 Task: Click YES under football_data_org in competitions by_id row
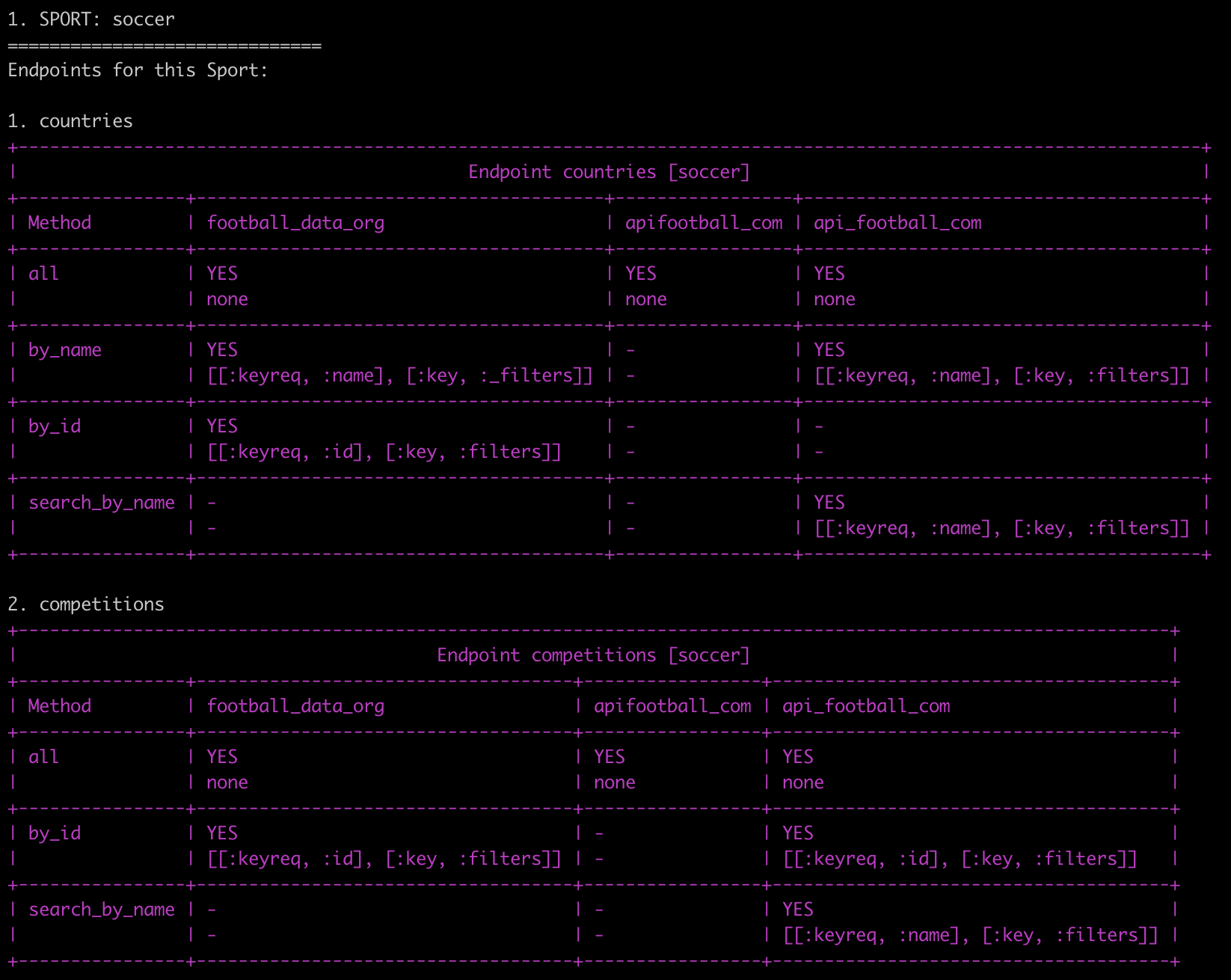click(x=222, y=833)
